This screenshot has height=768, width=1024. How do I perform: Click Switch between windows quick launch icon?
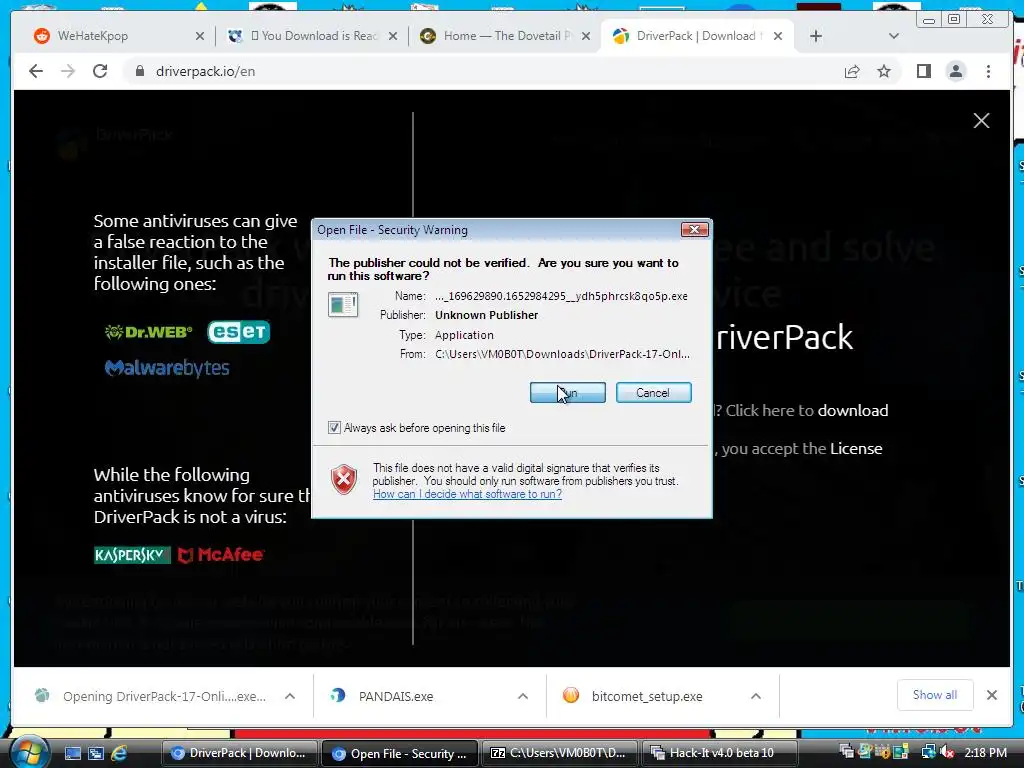[96, 754]
